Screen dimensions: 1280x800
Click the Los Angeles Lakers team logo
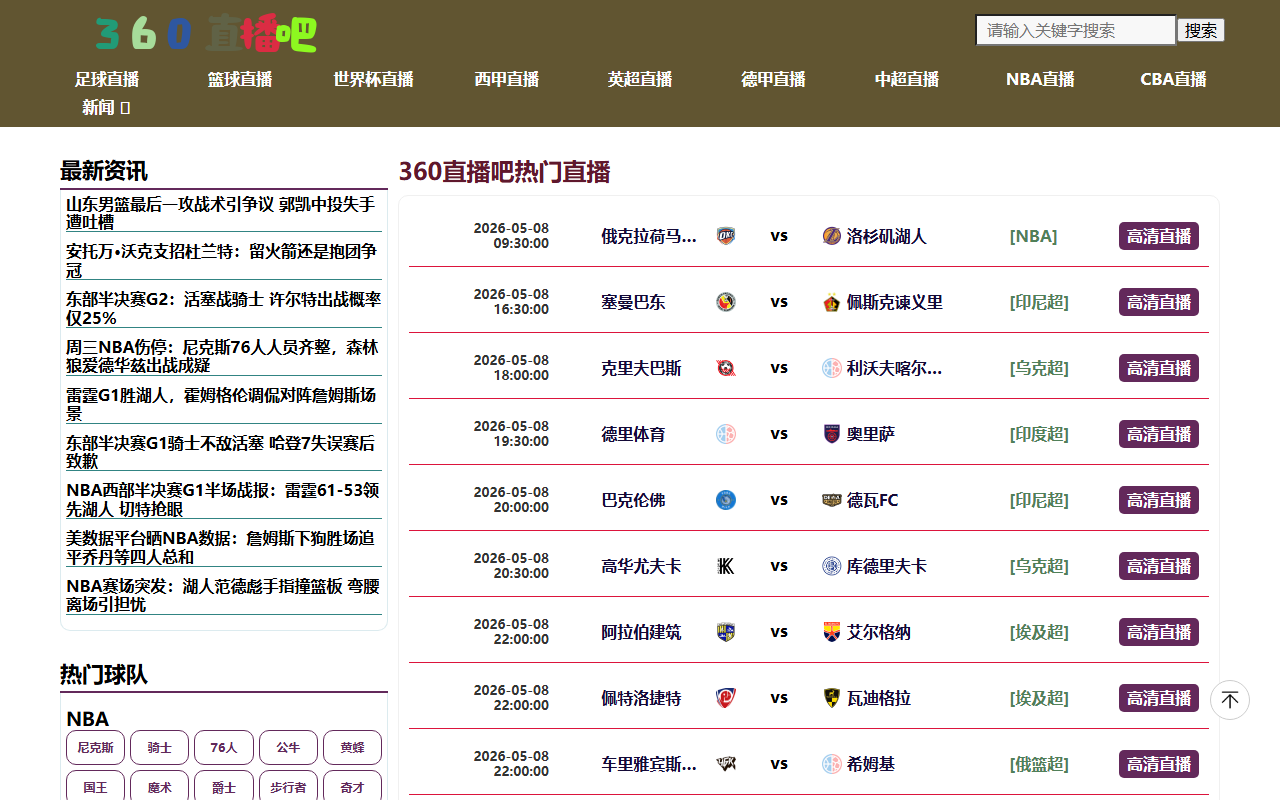tap(832, 236)
